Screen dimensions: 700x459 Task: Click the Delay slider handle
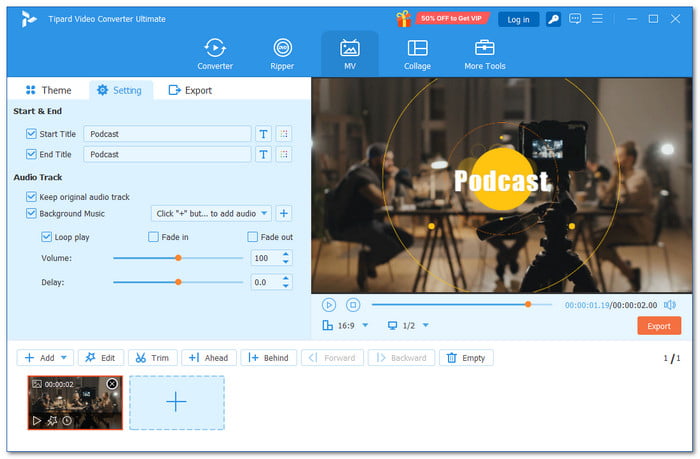(178, 282)
